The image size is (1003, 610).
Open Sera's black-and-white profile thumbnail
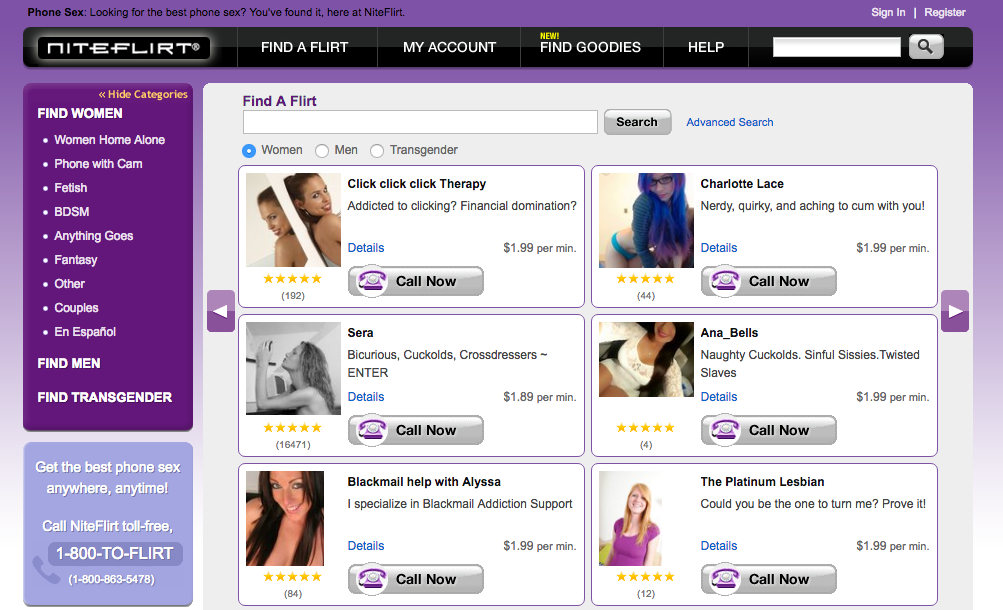(x=293, y=369)
